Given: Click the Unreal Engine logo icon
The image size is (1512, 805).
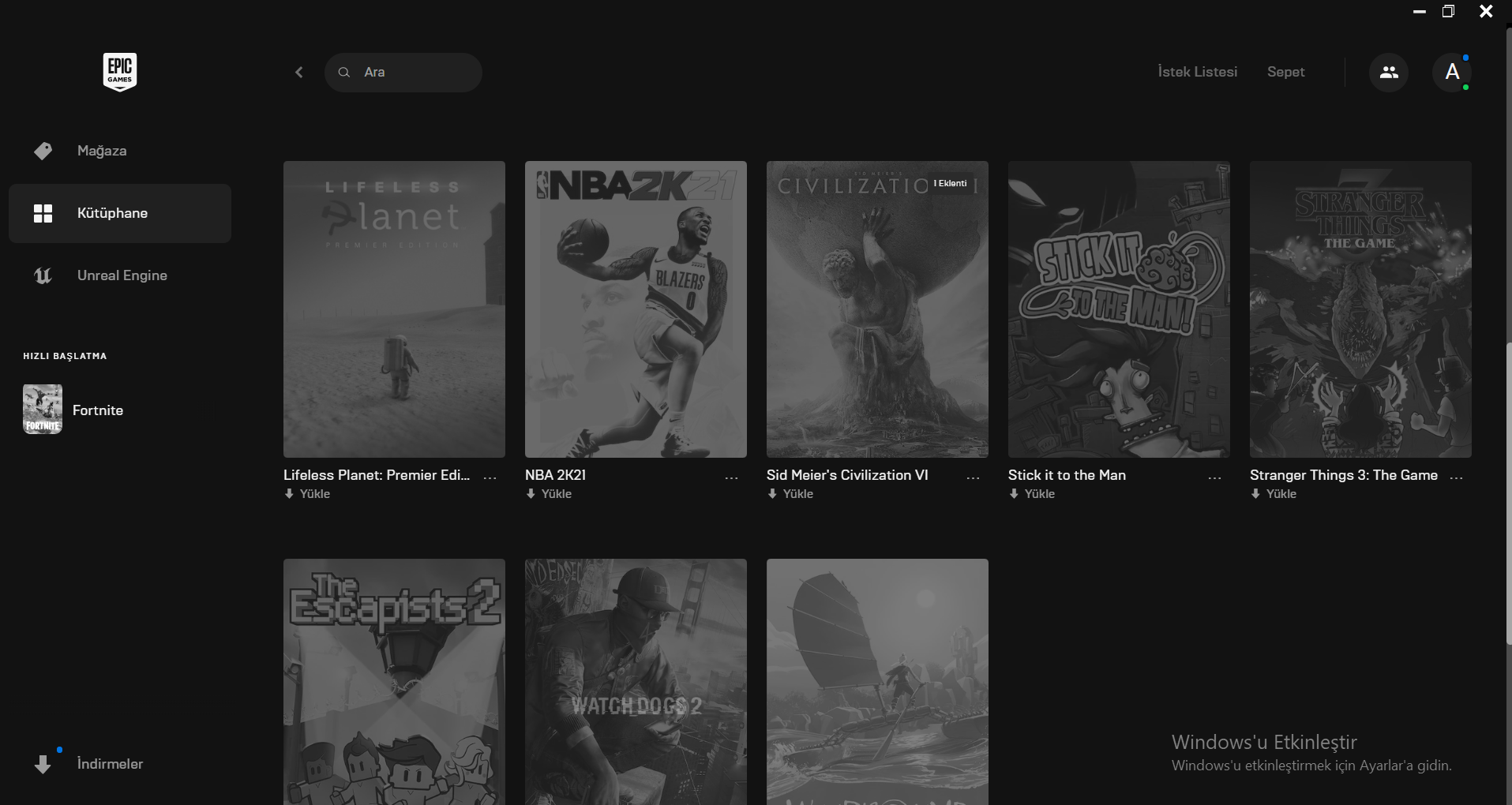Looking at the screenshot, I should (x=43, y=275).
